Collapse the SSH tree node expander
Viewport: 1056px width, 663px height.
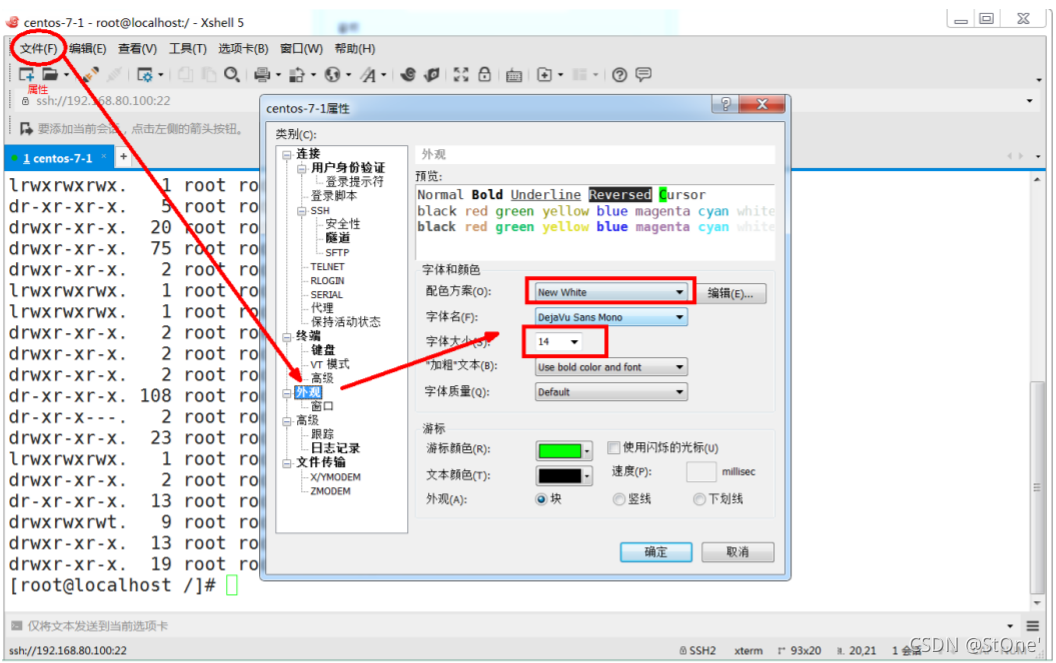tap(302, 211)
